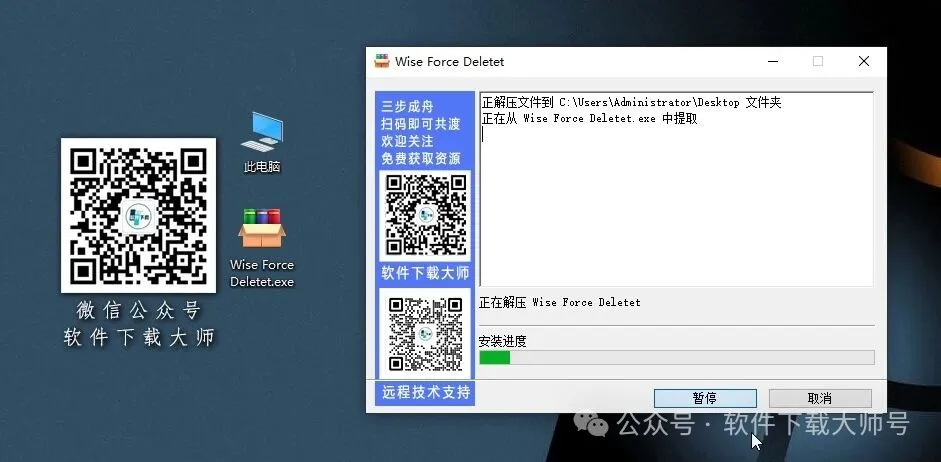Image resolution: width=941 pixels, height=462 pixels.
Task: Click the 扫码即可共渡 sidebar text
Action: tap(421, 124)
